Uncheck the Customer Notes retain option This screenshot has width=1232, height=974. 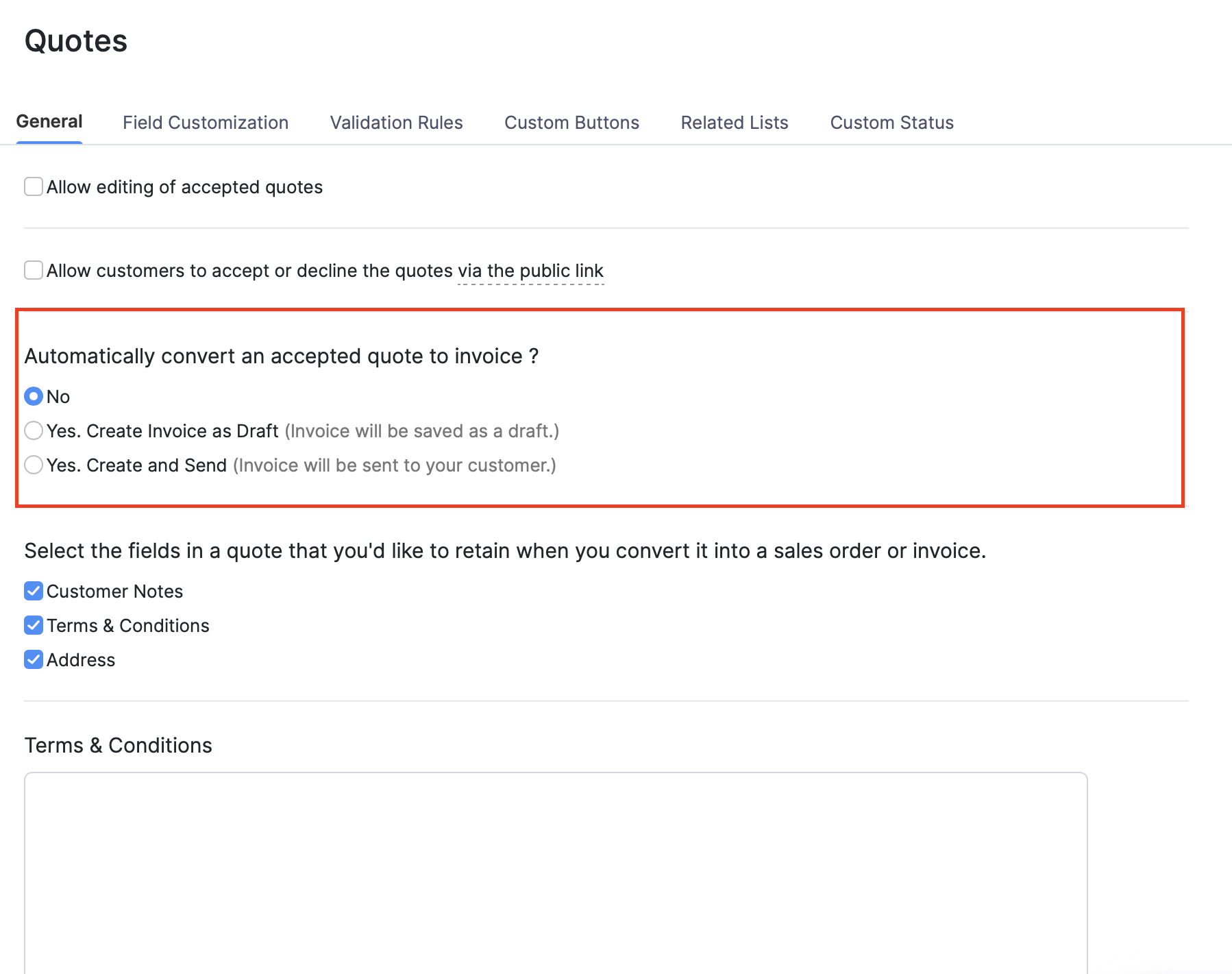(x=33, y=590)
